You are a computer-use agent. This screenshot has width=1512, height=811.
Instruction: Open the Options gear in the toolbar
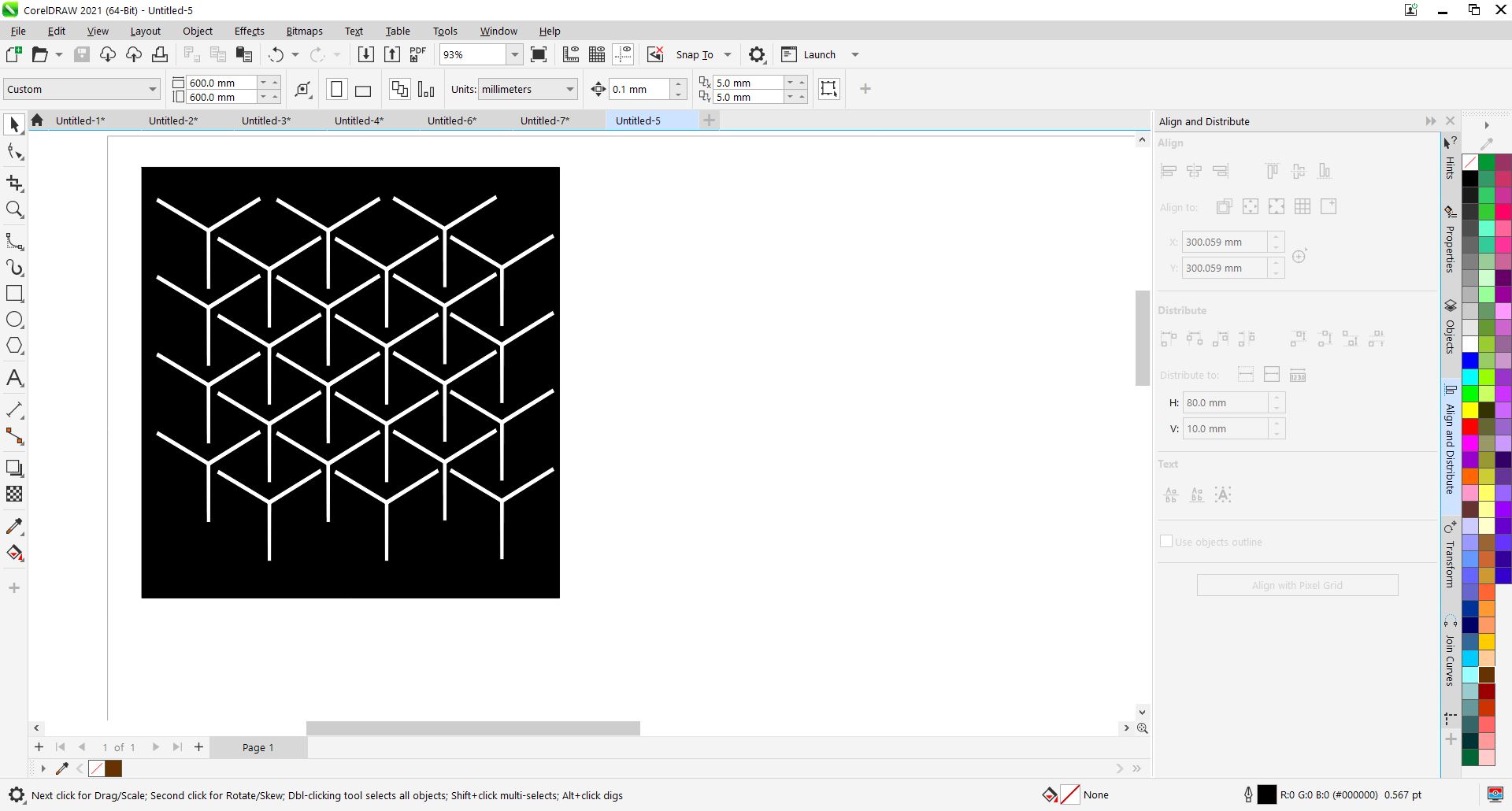click(x=756, y=54)
